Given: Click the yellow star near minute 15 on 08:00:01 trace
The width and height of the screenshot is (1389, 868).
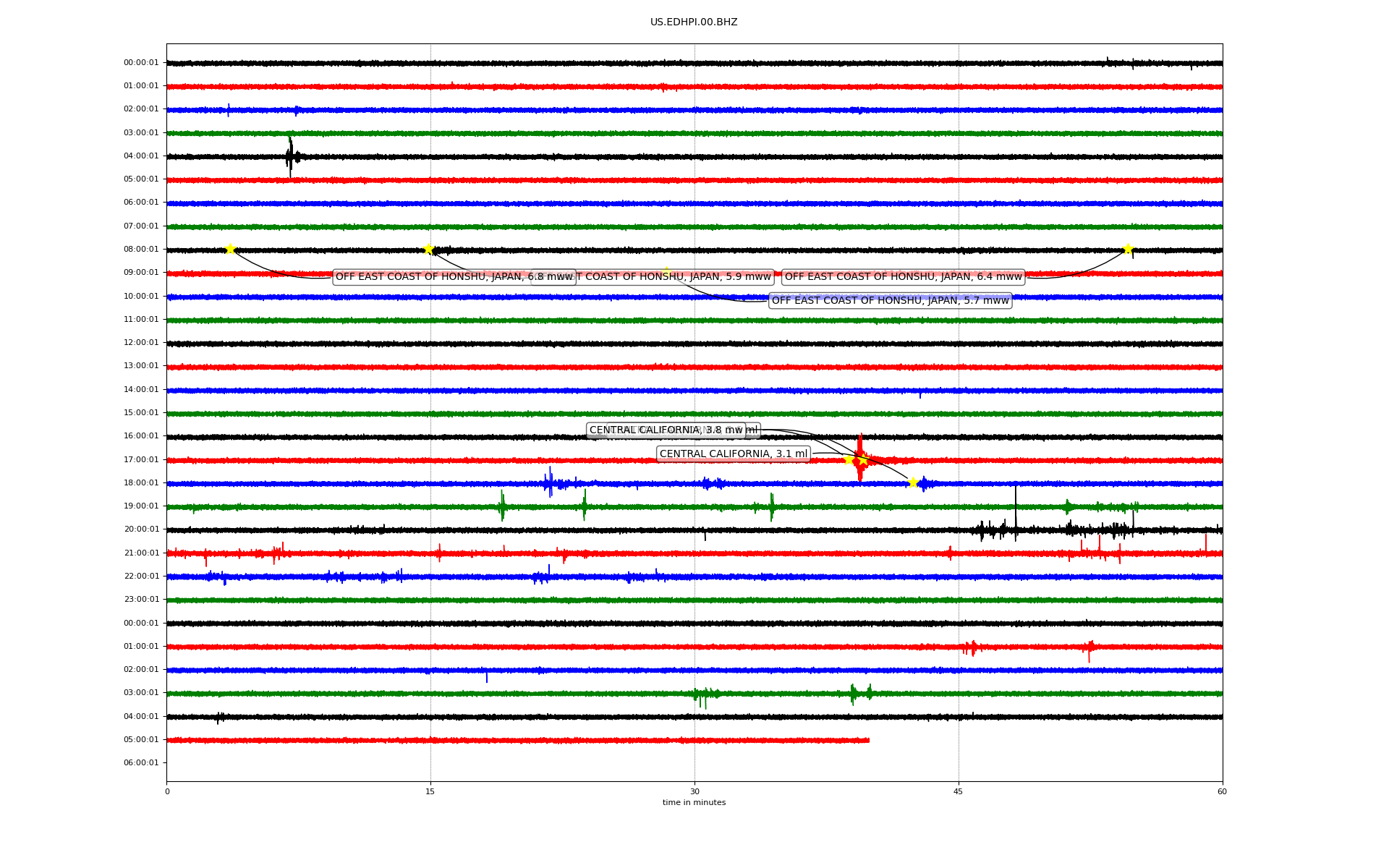Looking at the screenshot, I should click(428, 249).
